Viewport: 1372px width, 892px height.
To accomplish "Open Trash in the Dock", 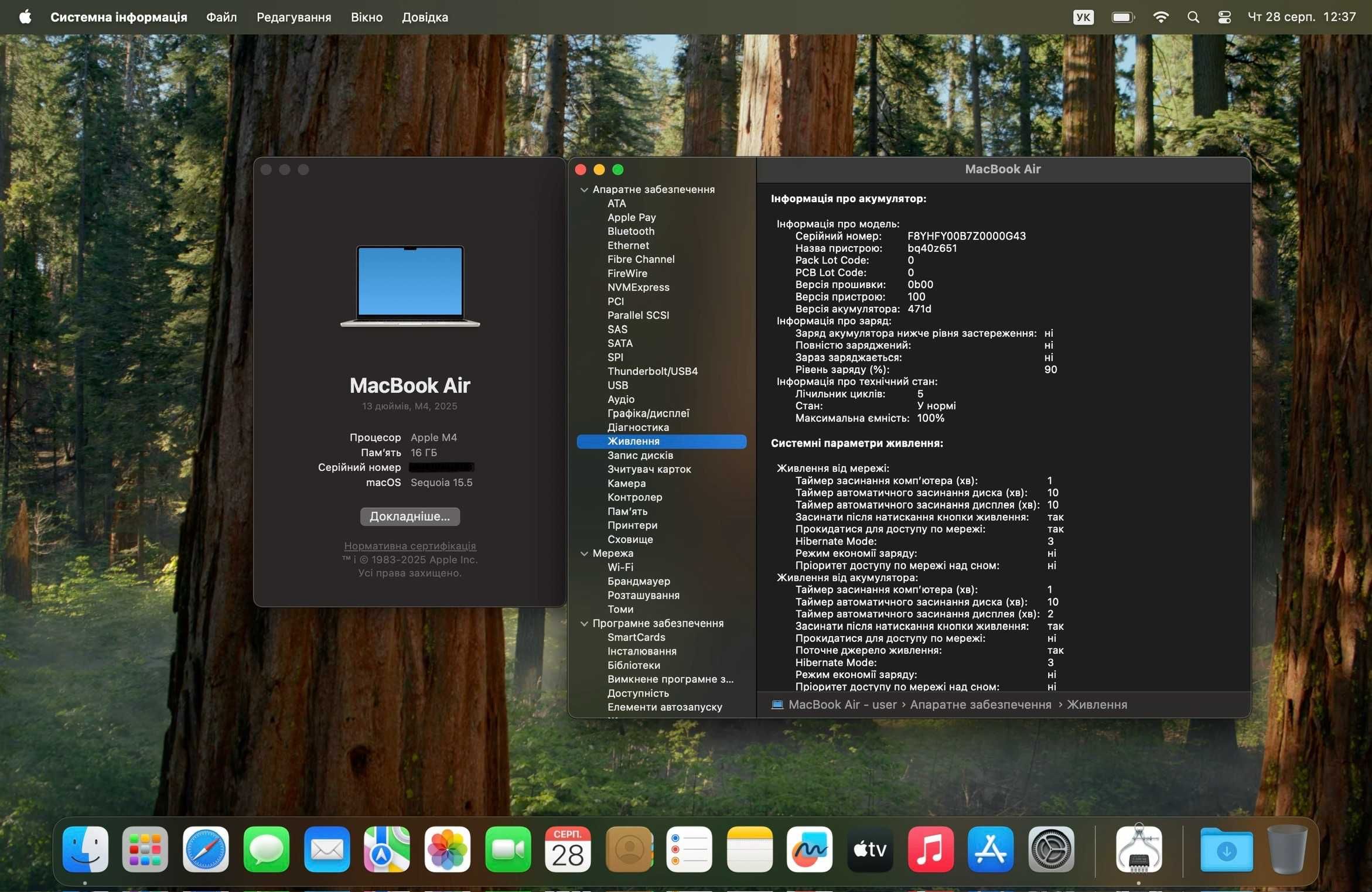I will point(1287,849).
